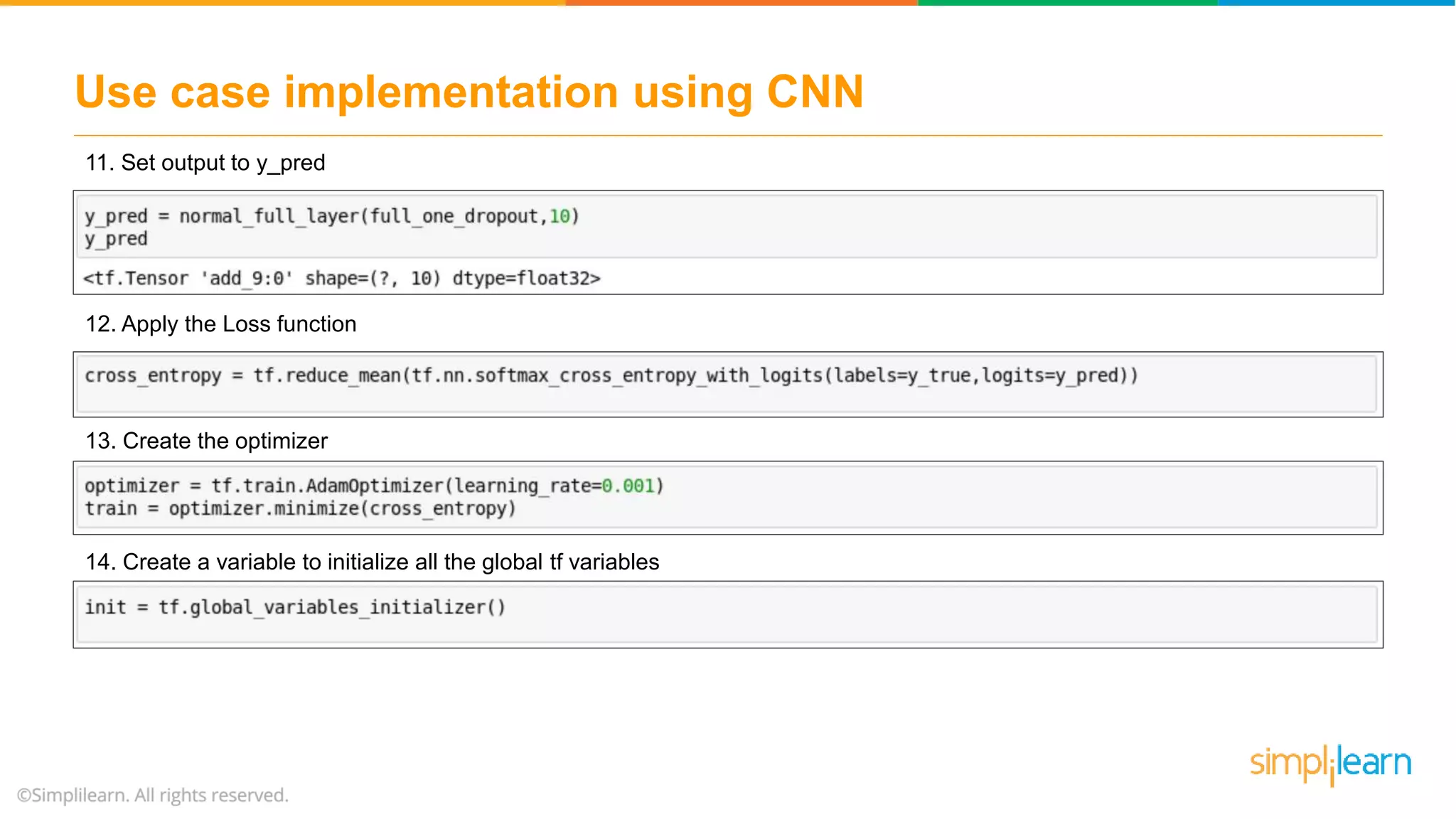Click the 'optimizer = tf.train.AdamOptimizer' code line
The height and width of the screenshot is (819, 1456).
click(374, 486)
